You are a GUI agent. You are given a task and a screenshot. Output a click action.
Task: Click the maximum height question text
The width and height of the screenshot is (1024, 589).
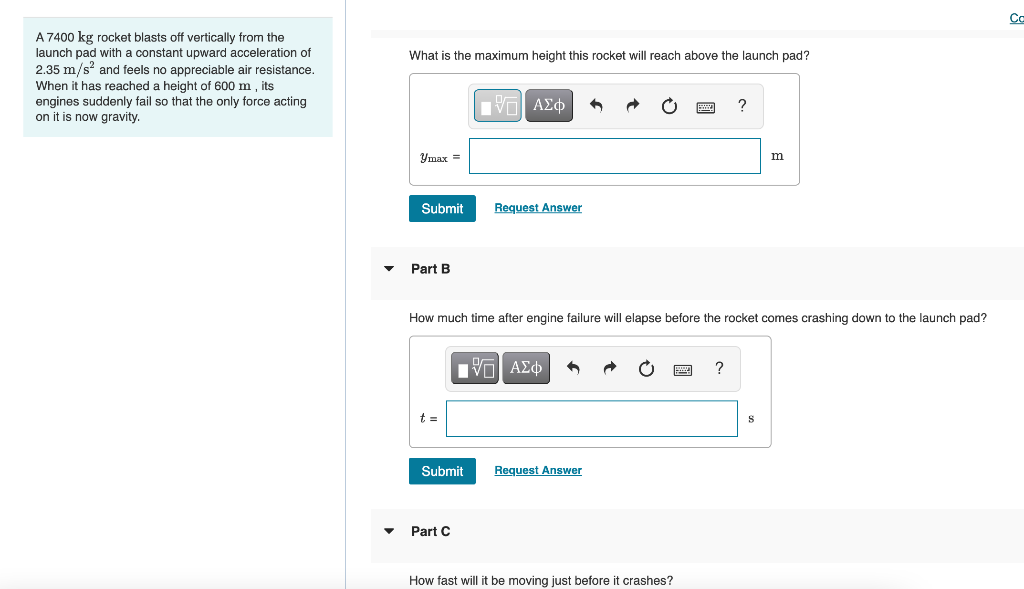click(609, 56)
